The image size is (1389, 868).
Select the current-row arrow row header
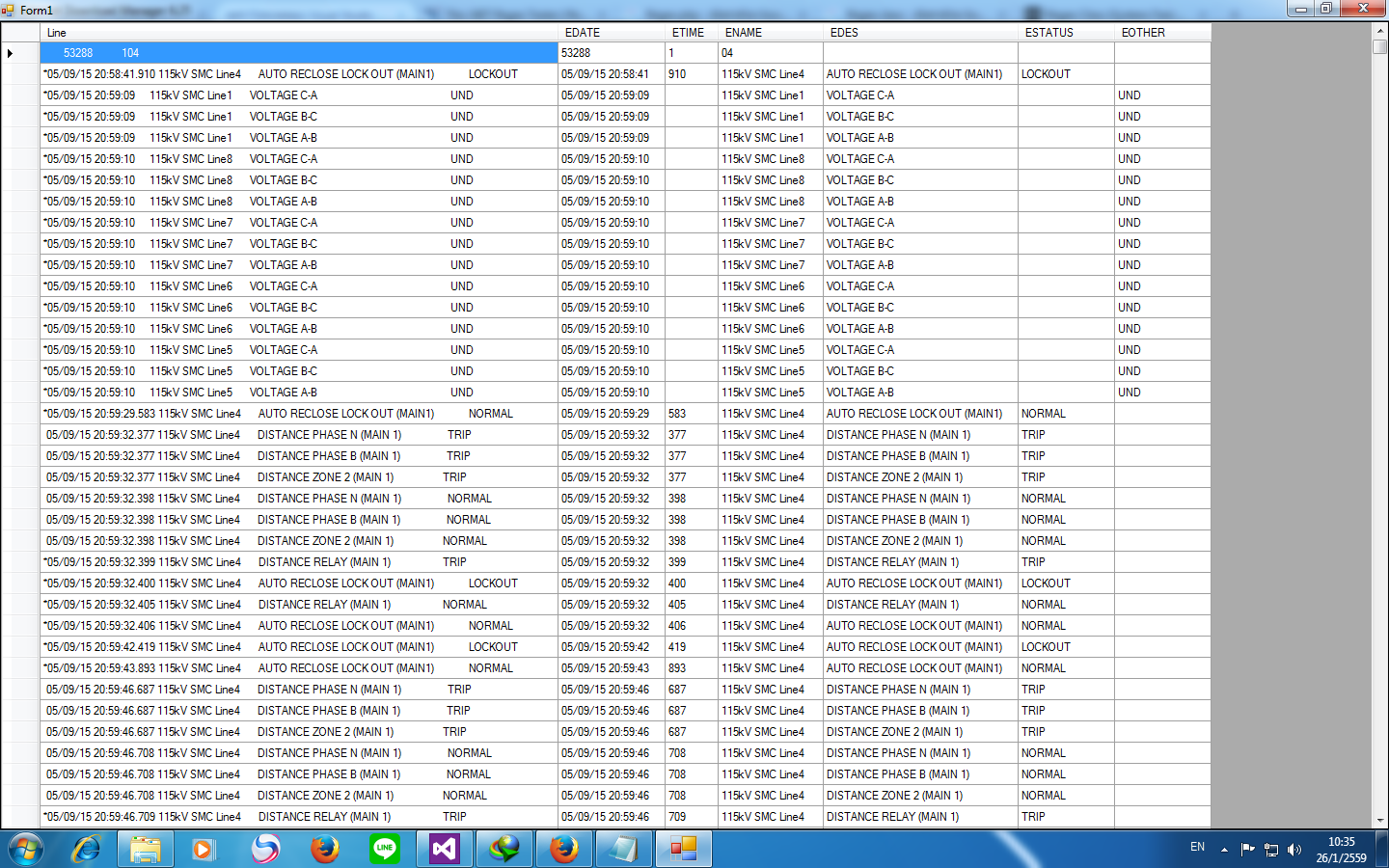[20, 53]
